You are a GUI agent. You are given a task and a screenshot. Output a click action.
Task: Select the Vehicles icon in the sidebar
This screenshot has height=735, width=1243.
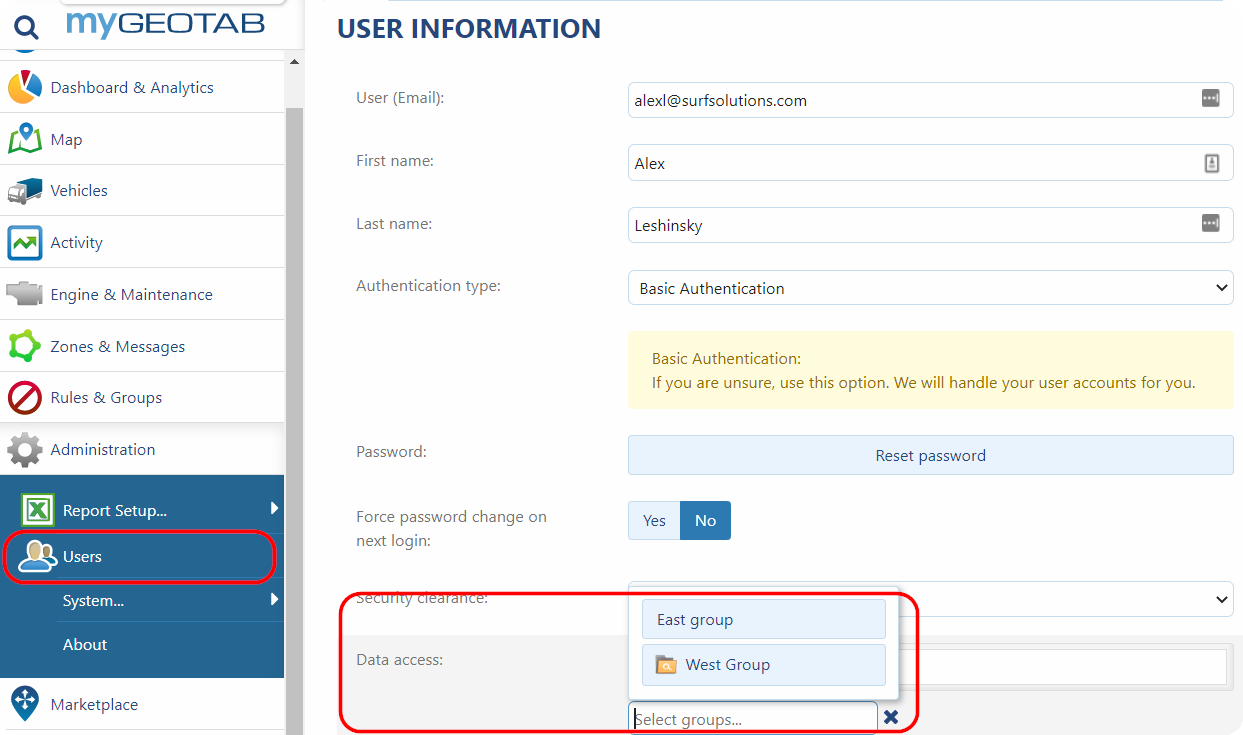[x=26, y=190]
